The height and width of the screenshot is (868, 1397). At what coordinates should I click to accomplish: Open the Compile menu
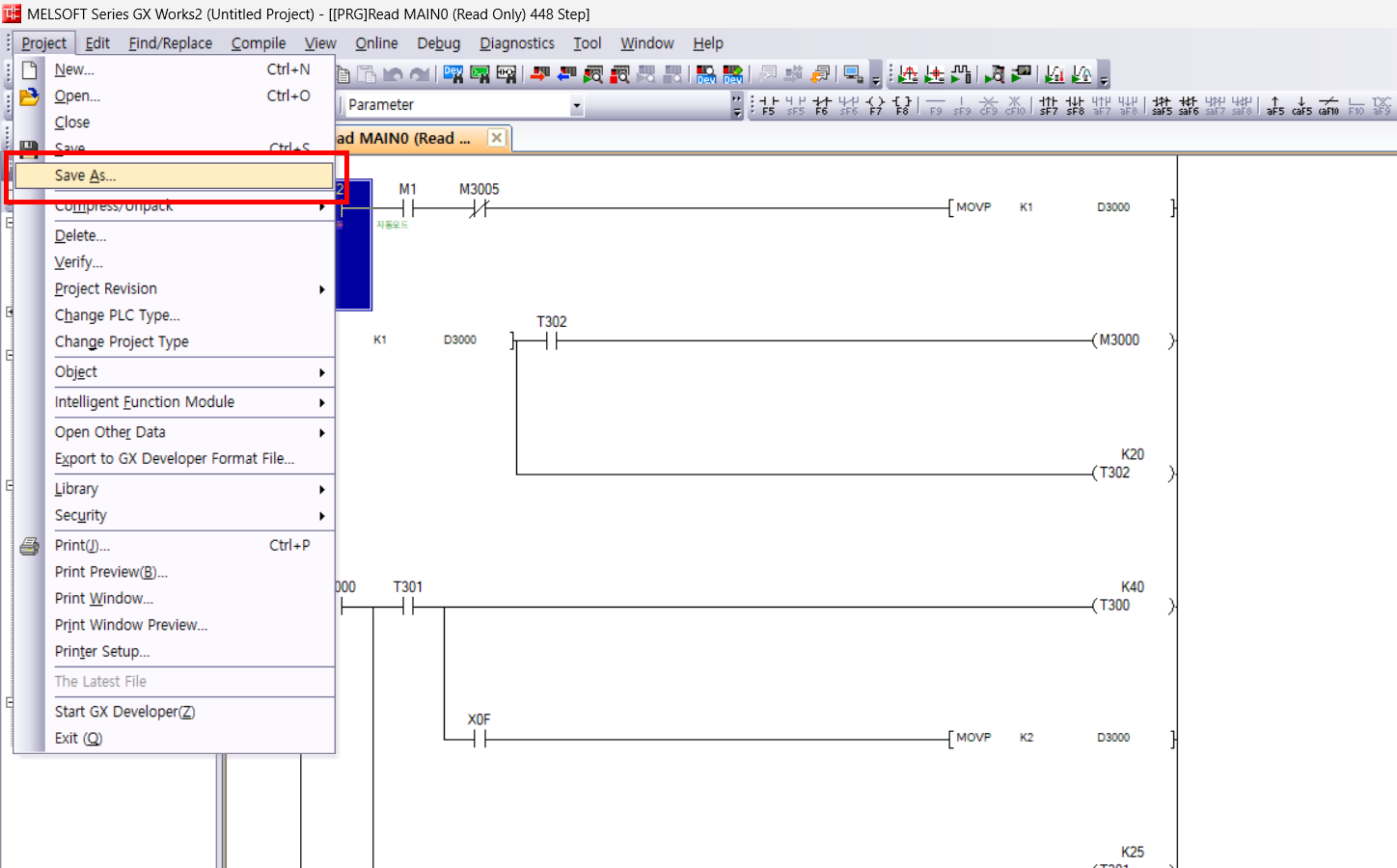[259, 43]
